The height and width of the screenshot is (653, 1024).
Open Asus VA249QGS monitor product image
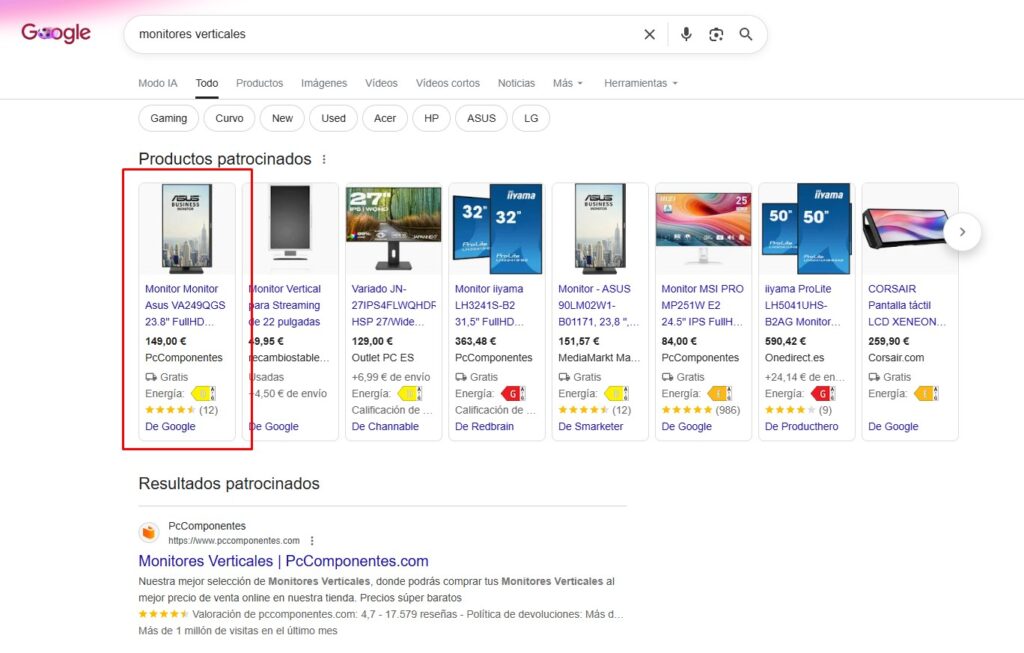(187, 228)
